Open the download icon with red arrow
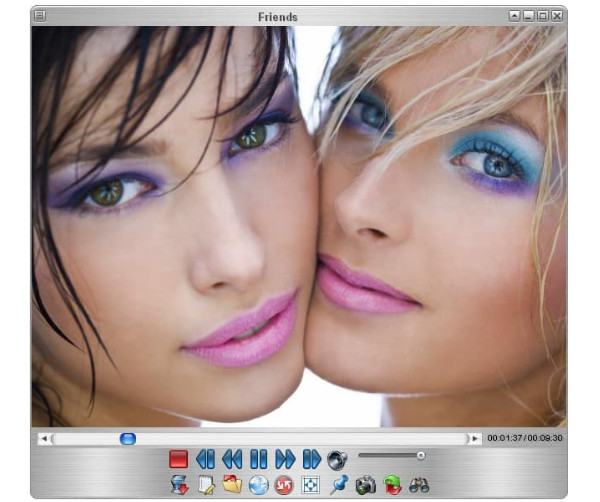This screenshot has height=502, width=600. tap(179, 485)
